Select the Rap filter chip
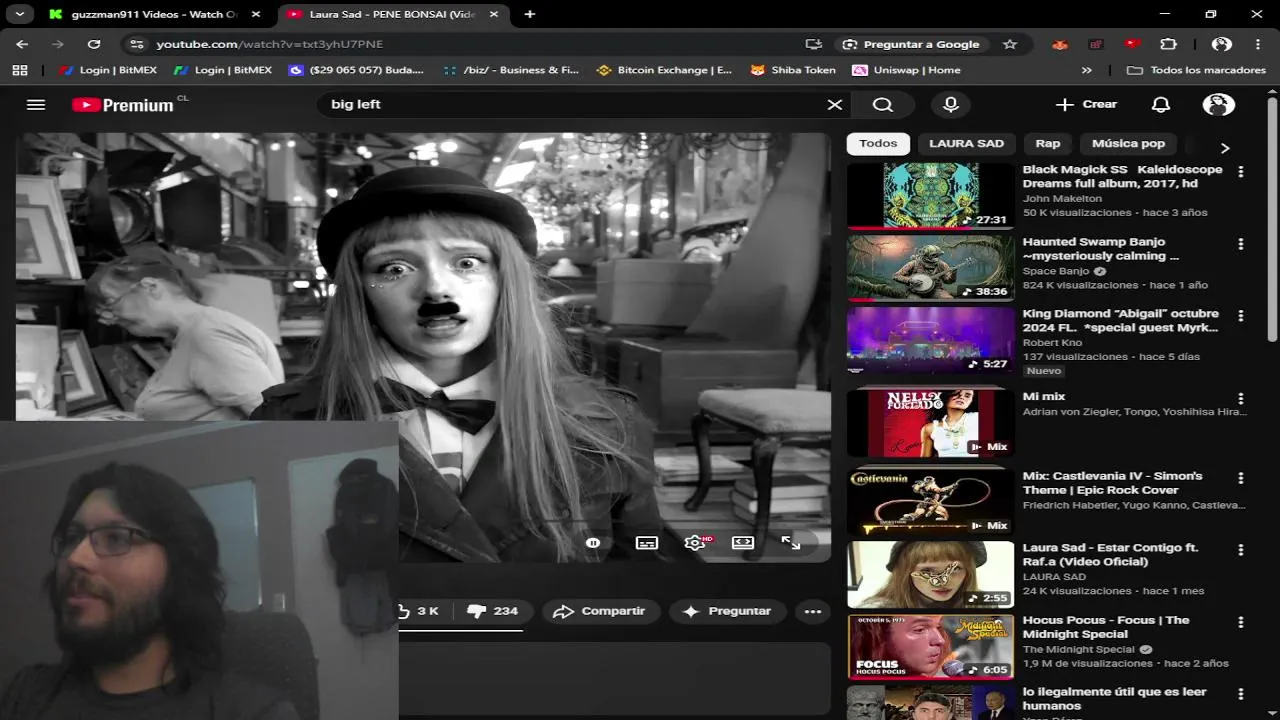The image size is (1280, 720). tap(1048, 143)
